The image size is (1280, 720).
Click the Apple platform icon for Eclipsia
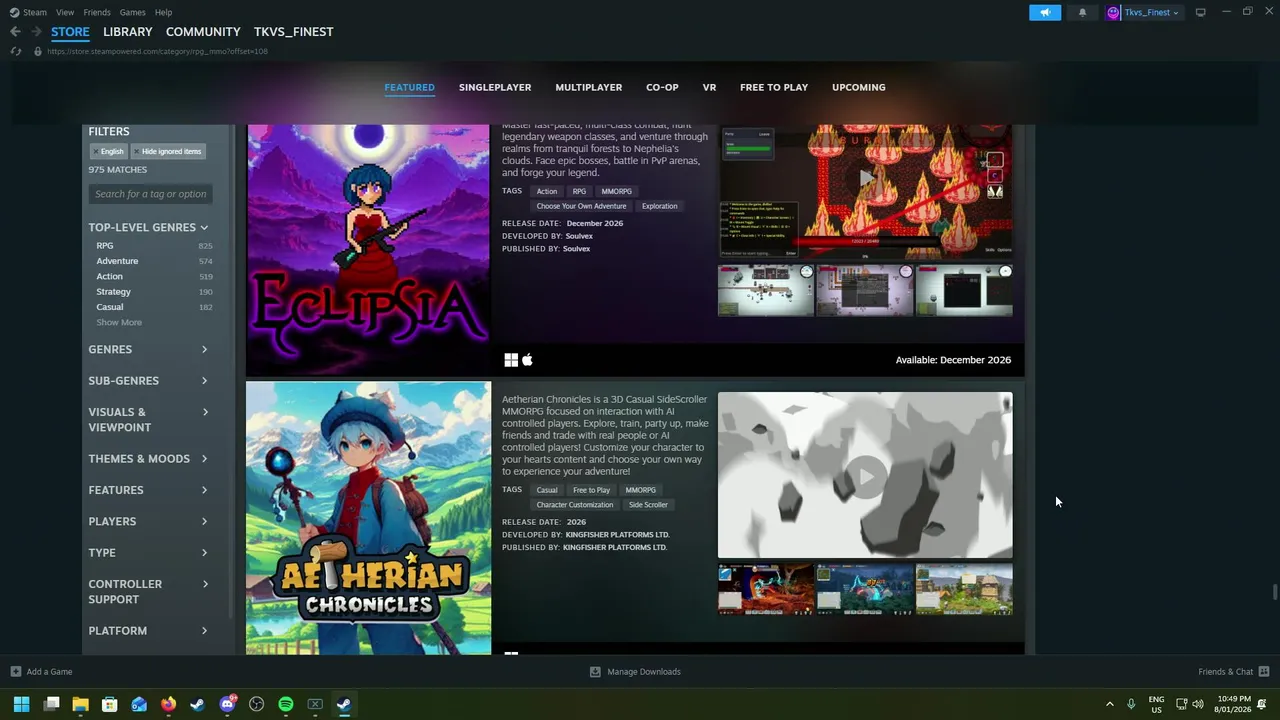coord(527,360)
